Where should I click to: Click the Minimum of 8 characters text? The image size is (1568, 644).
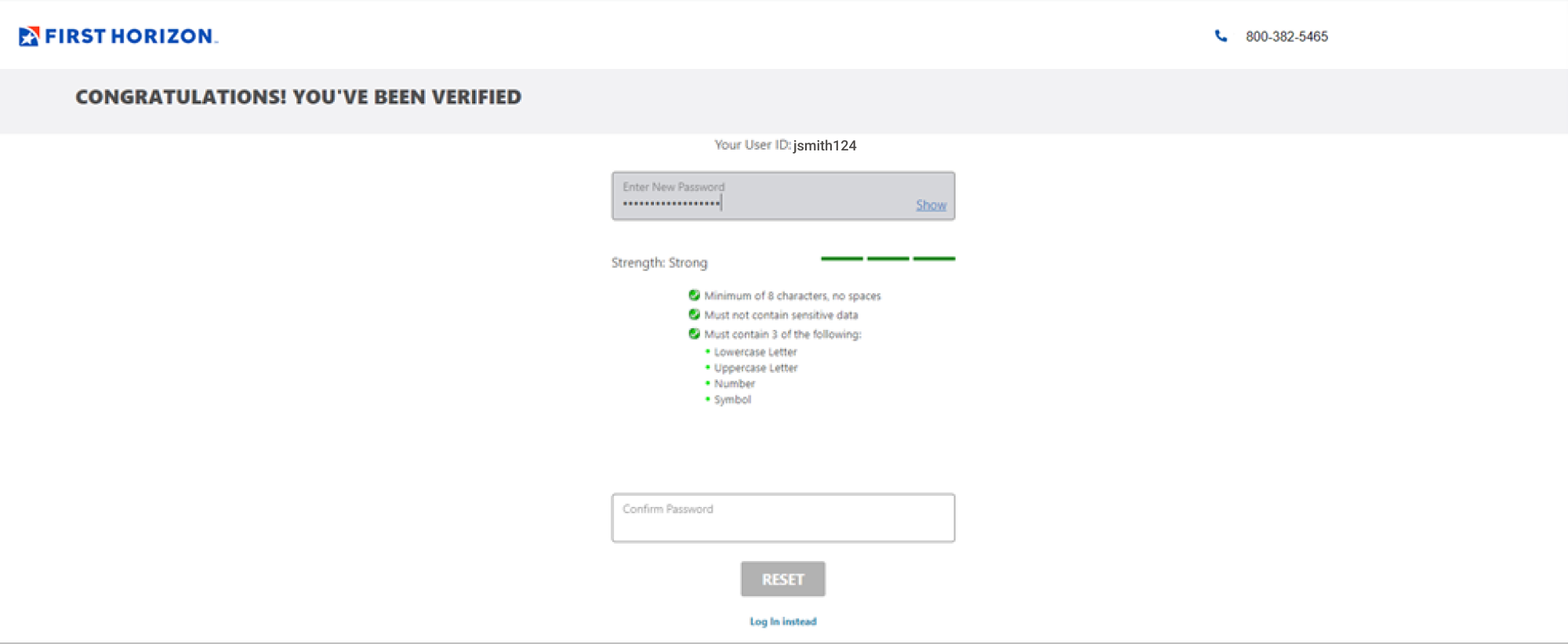coord(793,296)
